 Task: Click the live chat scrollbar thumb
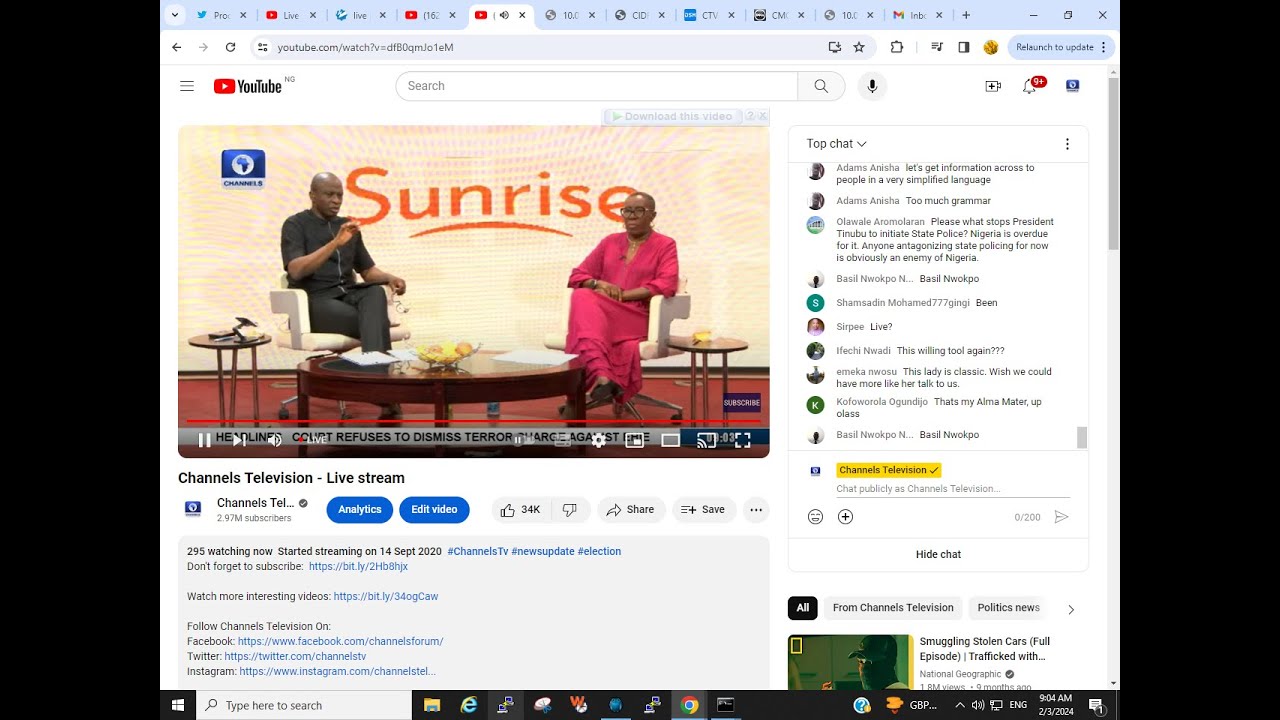pos(1081,437)
